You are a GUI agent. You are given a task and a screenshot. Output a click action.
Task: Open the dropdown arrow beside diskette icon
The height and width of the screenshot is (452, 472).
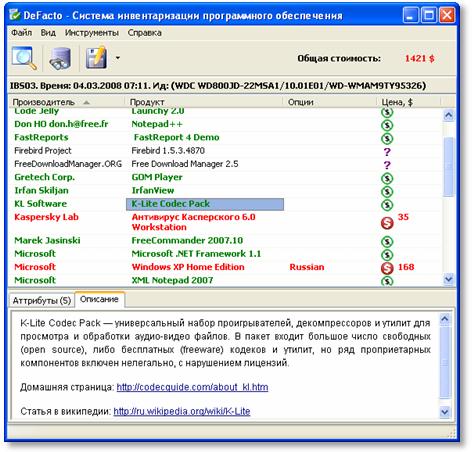(x=117, y=58)
